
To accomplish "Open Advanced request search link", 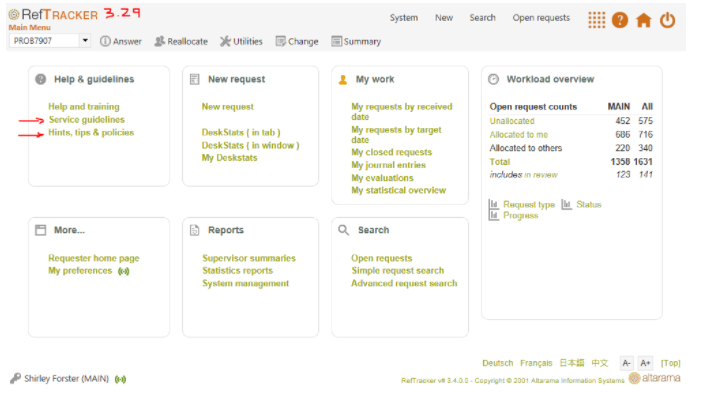I will (x=404, y=283).
